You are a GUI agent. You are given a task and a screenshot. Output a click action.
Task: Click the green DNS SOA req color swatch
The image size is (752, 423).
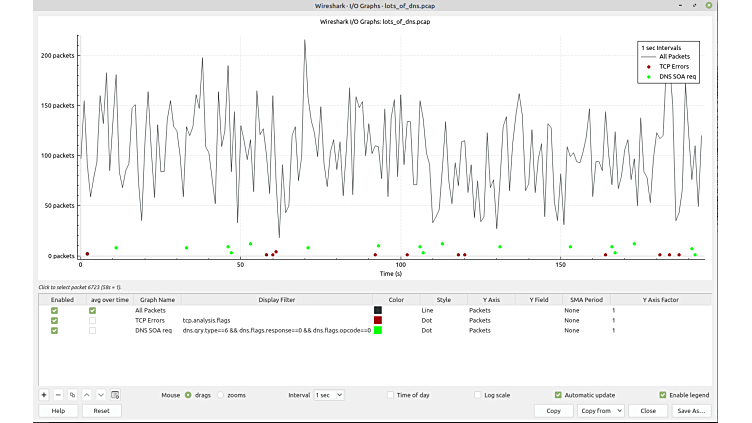click(x=378, y=330)
